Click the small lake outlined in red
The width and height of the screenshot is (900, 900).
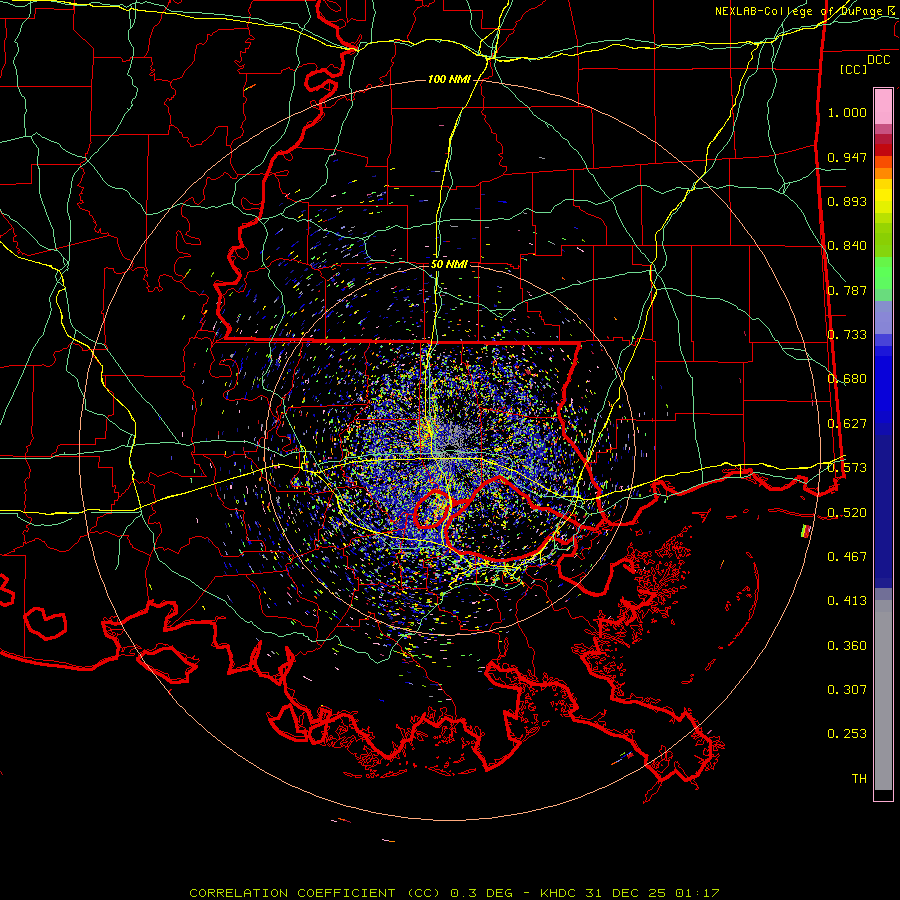pos(432,509)
